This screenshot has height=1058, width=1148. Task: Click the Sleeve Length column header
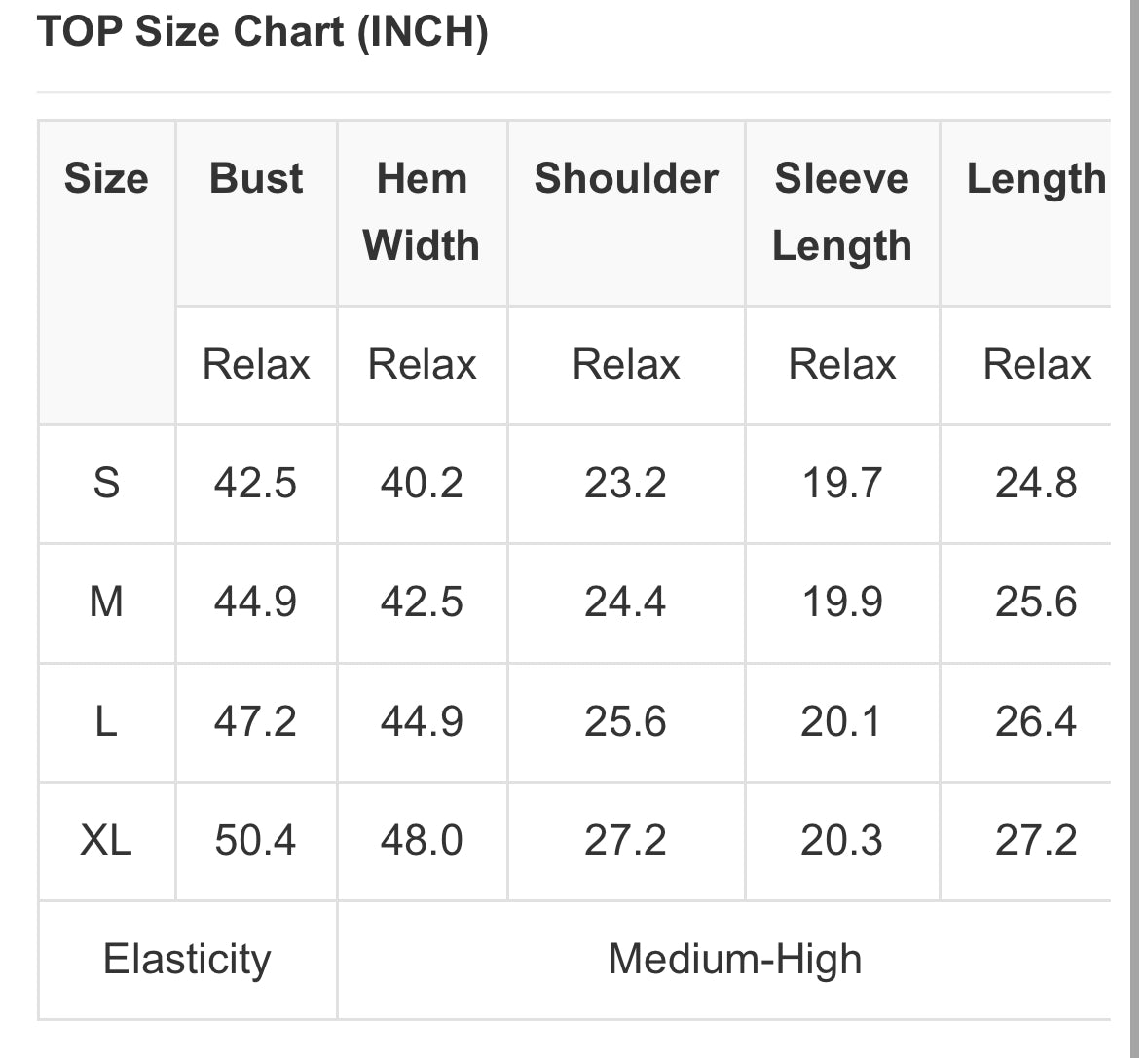841,212
